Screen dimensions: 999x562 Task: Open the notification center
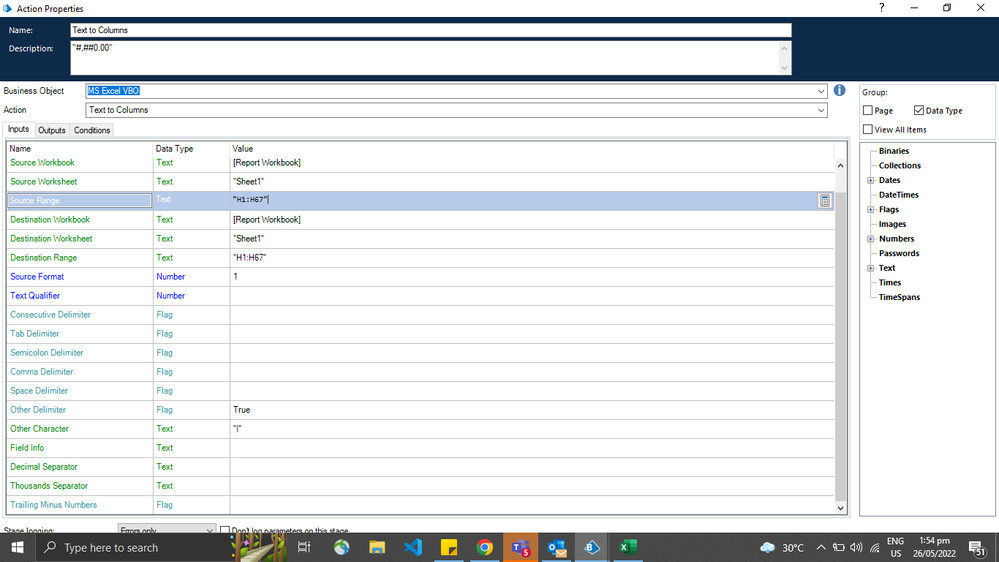coord(977,548)
